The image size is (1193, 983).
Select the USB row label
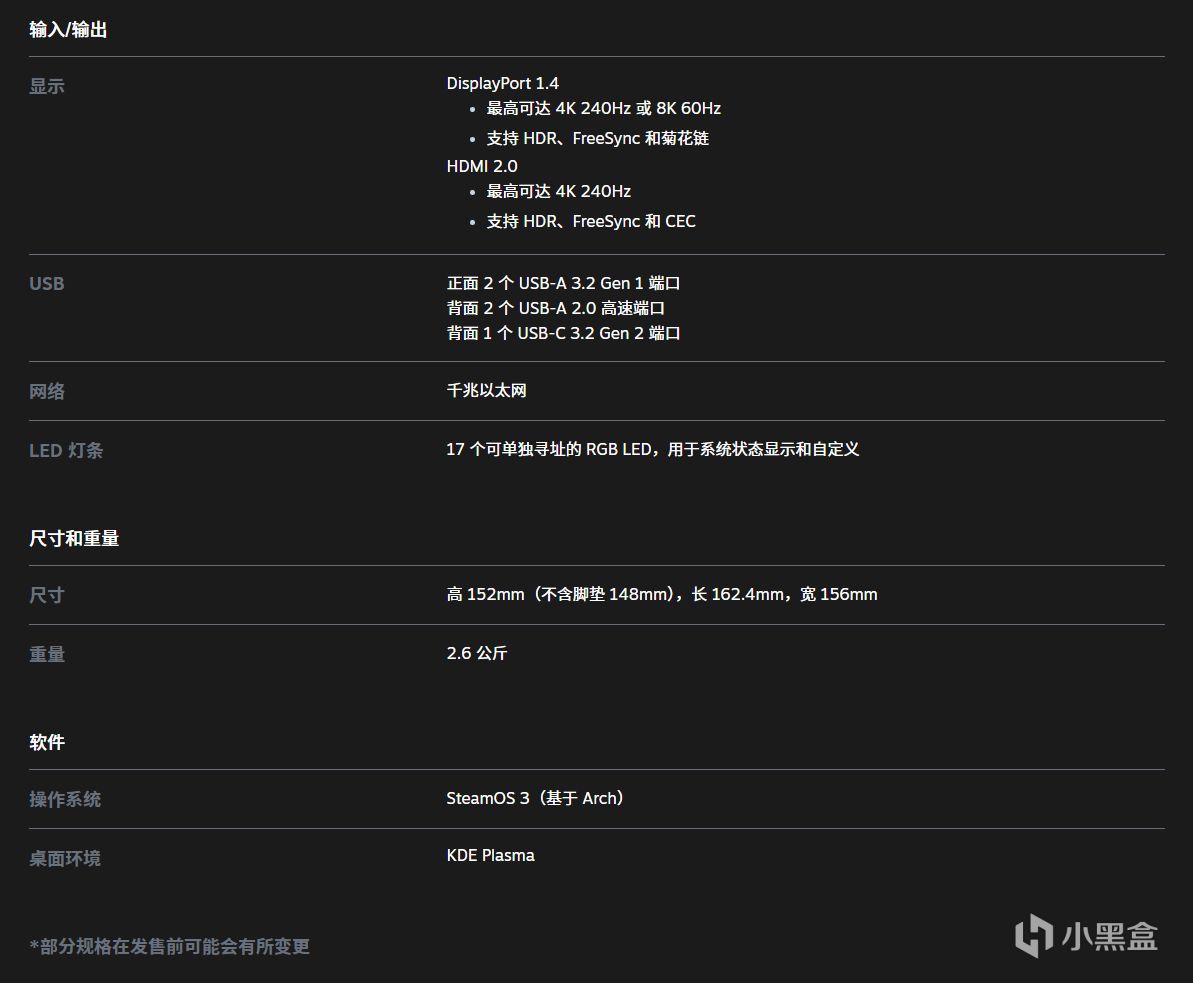coord(46,283)
